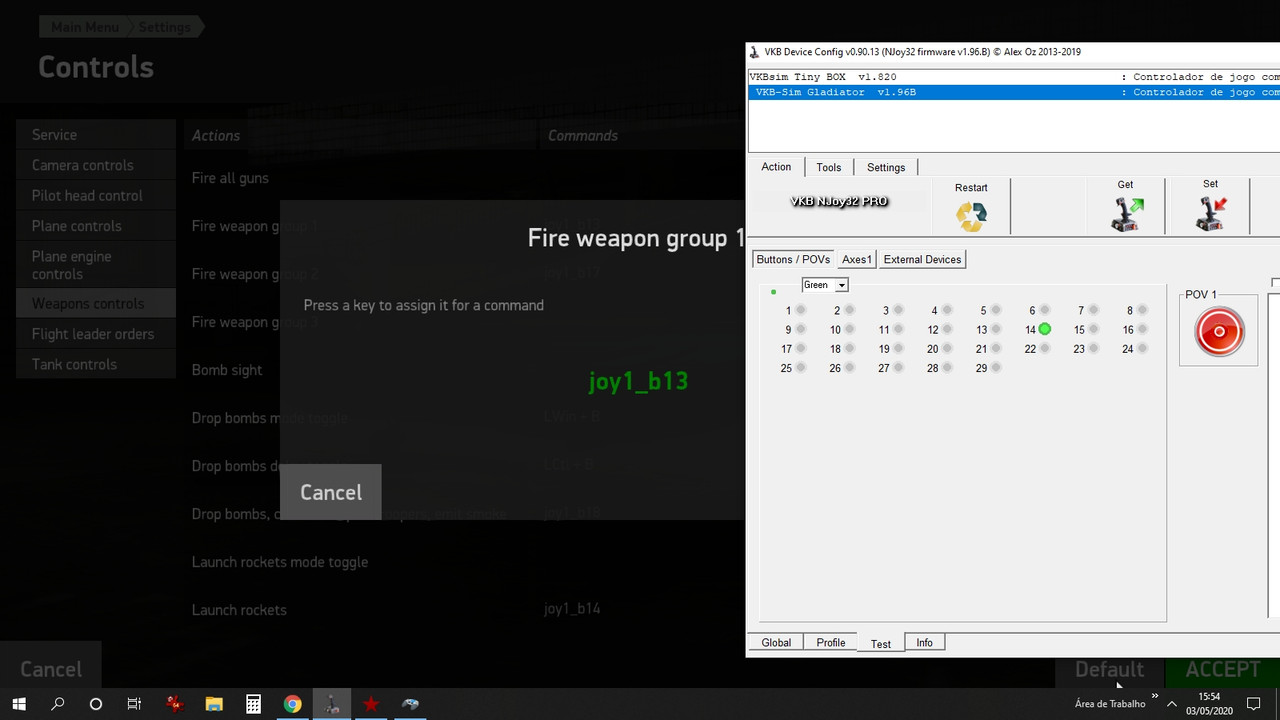Open Plane controls category
This screenshot has height=720, width=1280.
click(96, 226)
